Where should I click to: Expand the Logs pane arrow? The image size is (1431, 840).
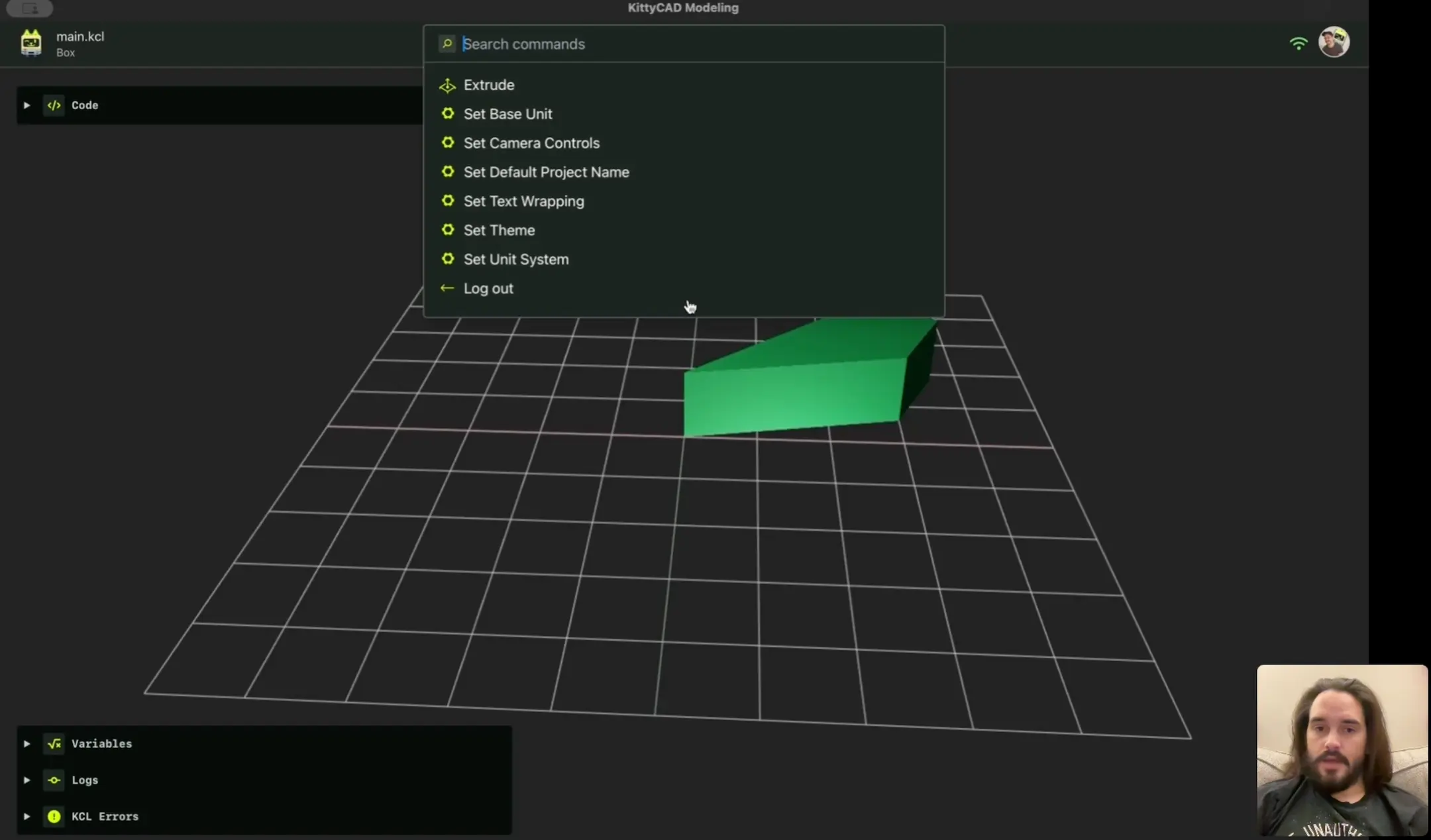(x=26, y=780)
